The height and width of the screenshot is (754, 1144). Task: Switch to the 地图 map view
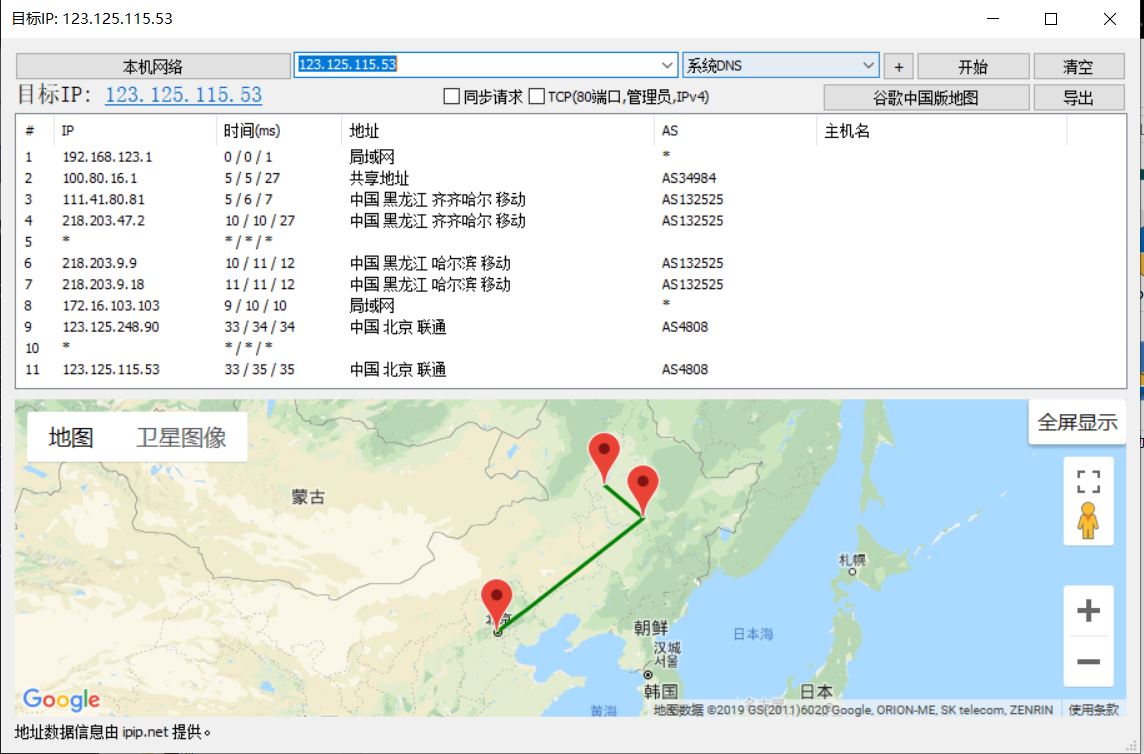(71, 437)
